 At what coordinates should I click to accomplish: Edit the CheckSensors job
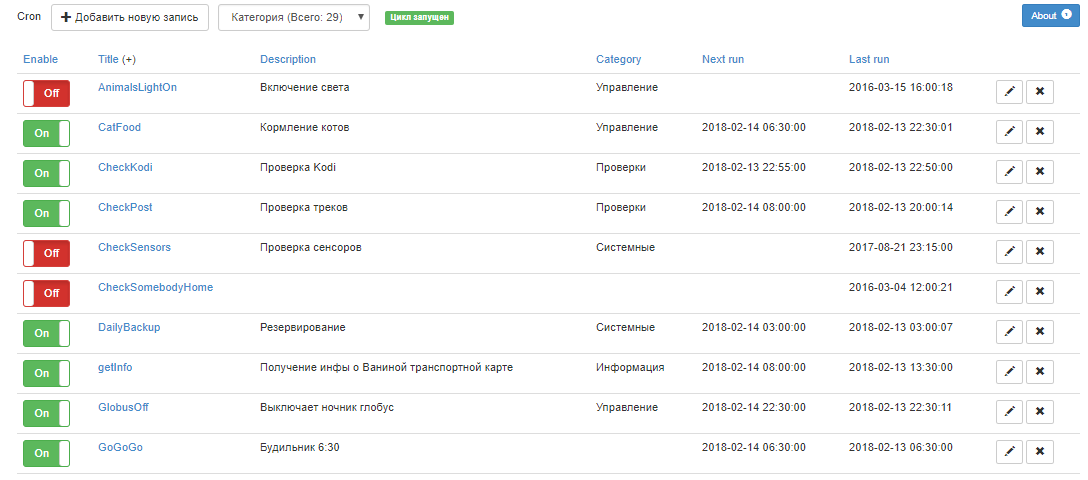pos(1010,252)
